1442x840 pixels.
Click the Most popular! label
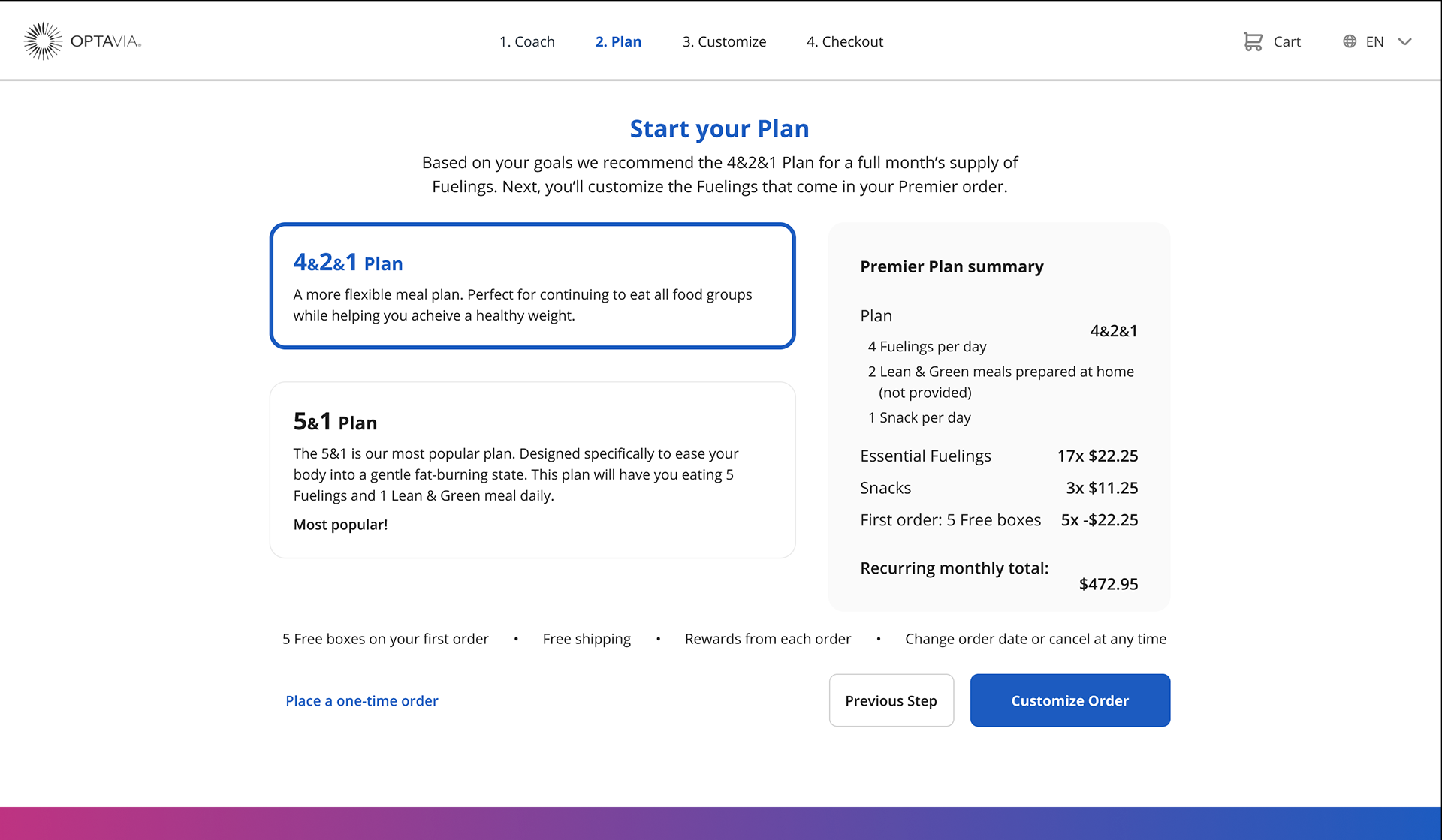(340, 525)
